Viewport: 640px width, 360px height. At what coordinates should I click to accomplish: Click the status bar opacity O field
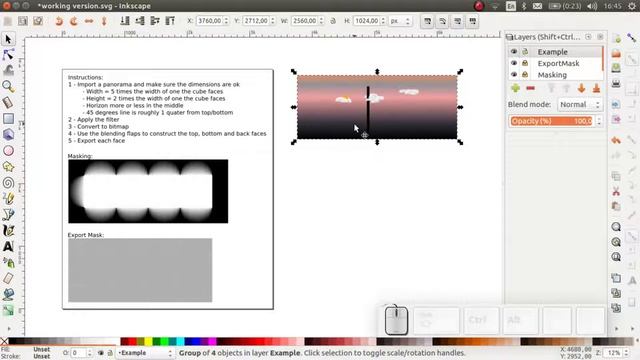[79, 353]
